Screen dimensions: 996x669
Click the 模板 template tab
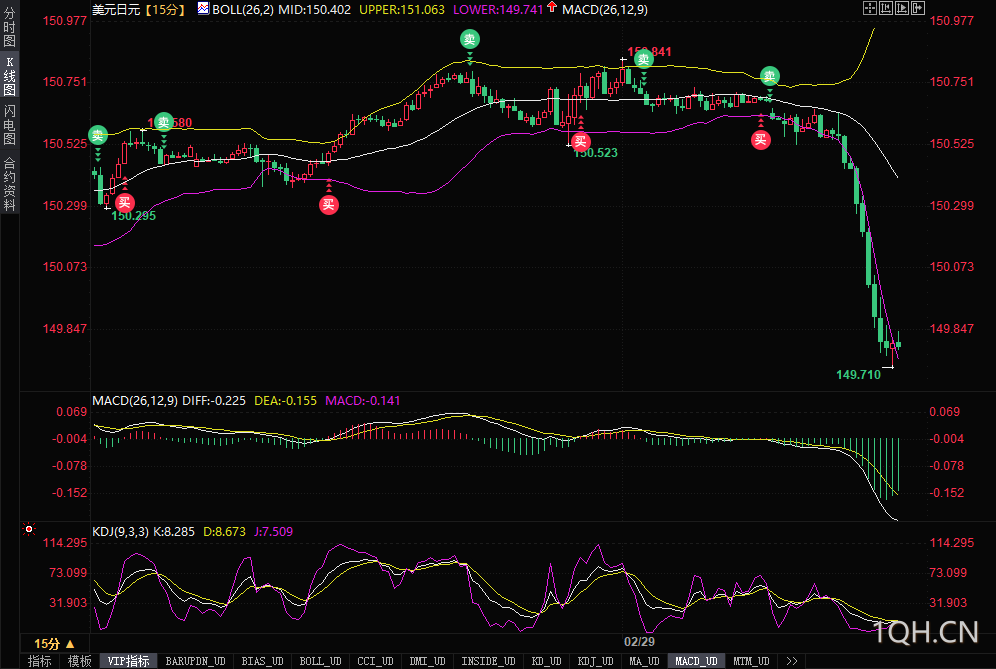79,661
